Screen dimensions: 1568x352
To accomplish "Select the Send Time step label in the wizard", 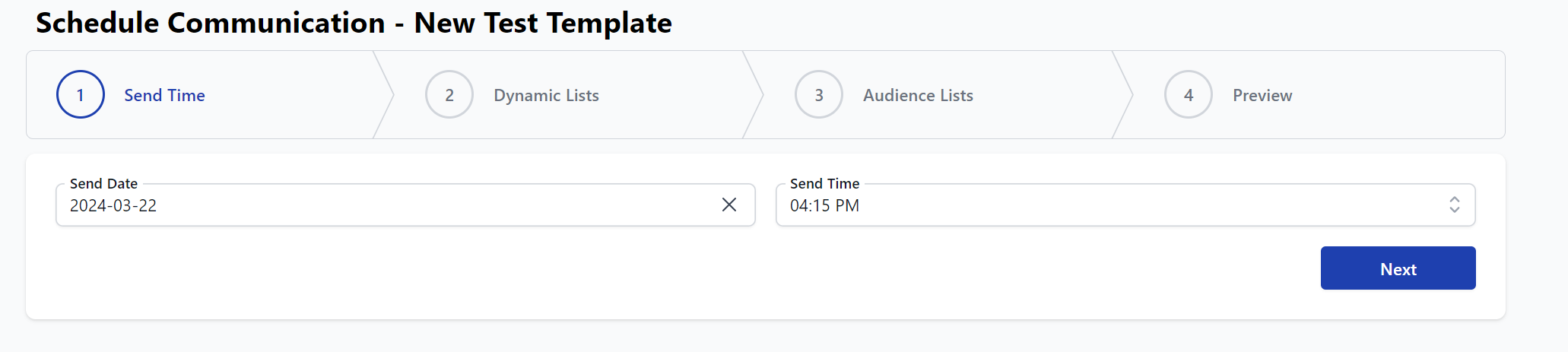I will click(164, 95).
